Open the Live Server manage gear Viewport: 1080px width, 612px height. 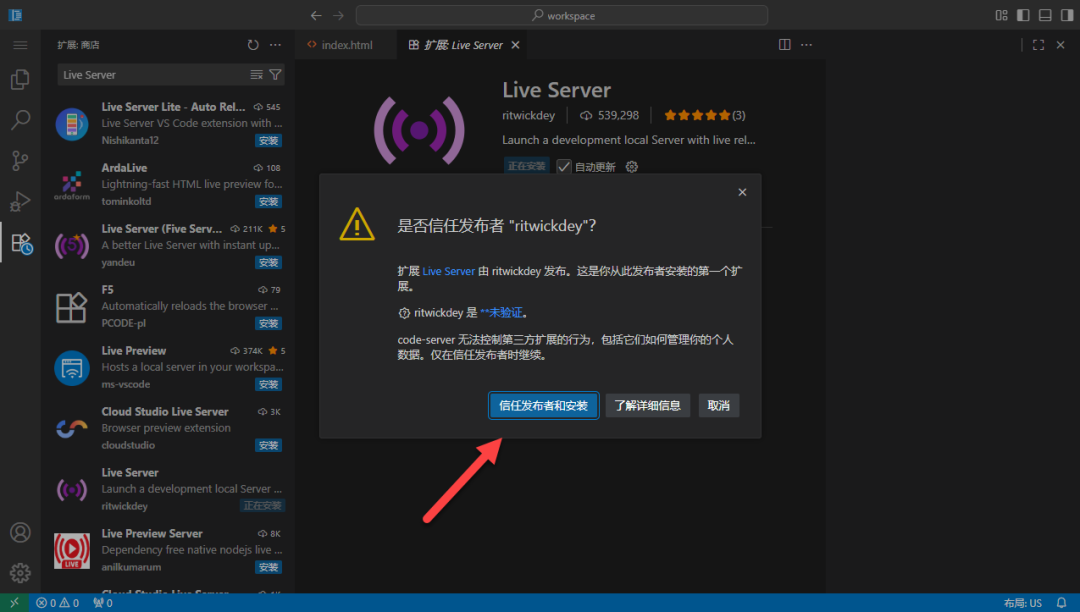tap(632, 167)
